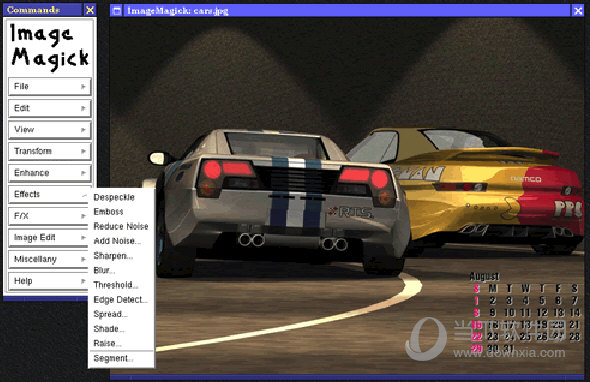Image resolution: width=590 pixels, height=382 pixels.
Task: Open the View menu button
Action: [50, 130]
